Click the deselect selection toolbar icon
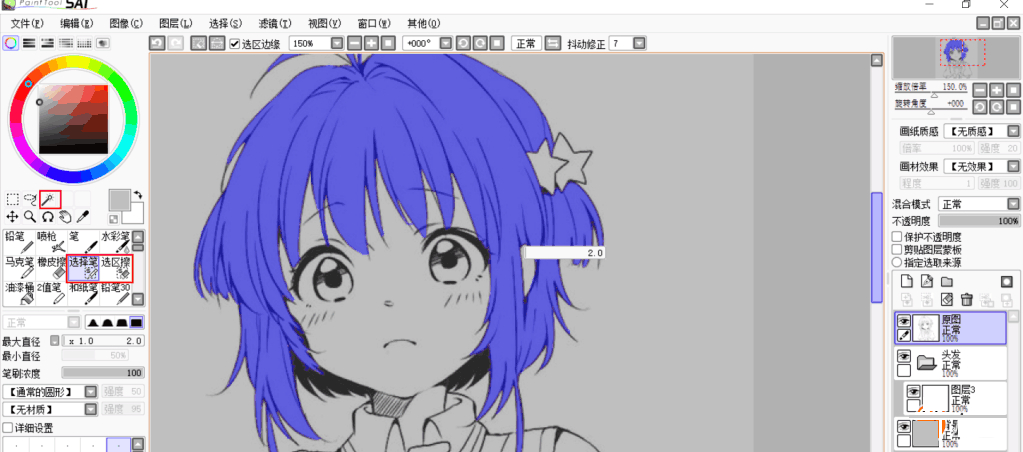This screenshot has width=1023, height=452. [x=198, y=43]
